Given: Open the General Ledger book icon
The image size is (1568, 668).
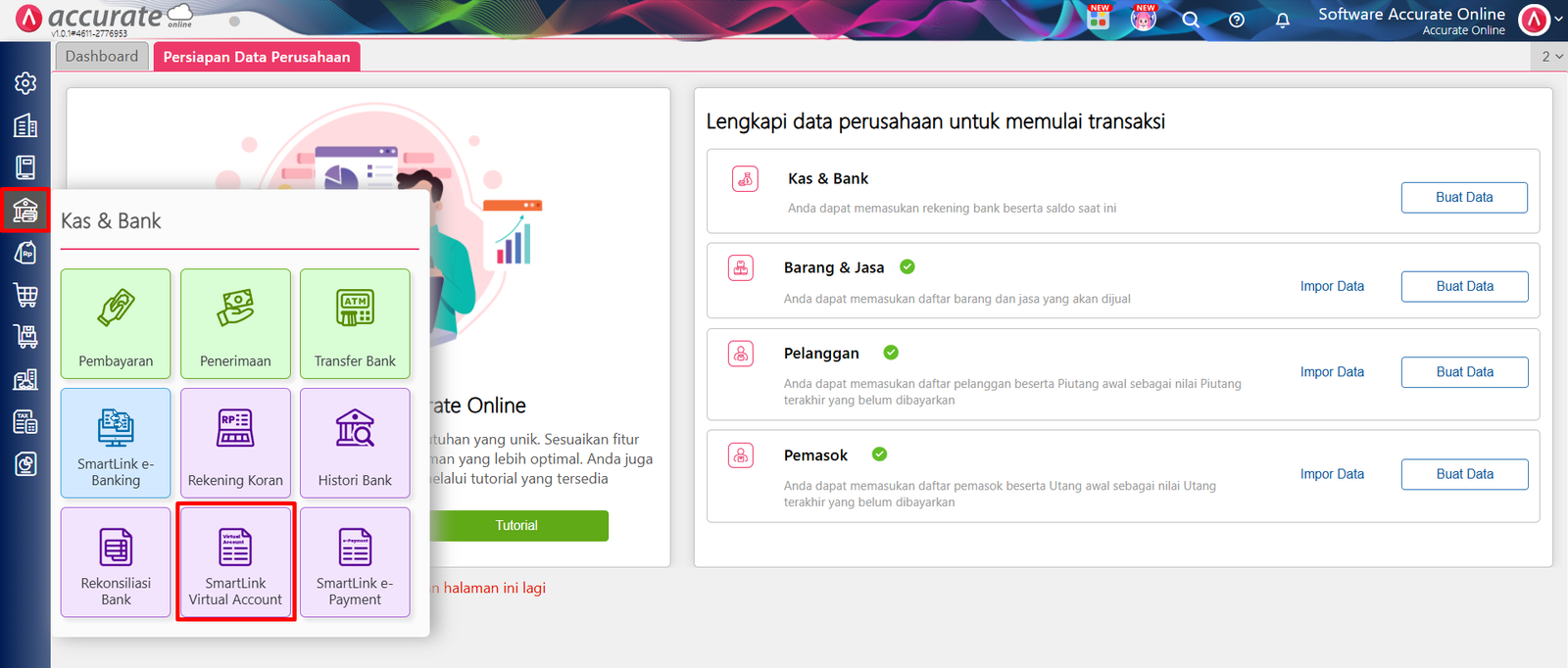Looking at the screenshot, I should coord(25,167).
